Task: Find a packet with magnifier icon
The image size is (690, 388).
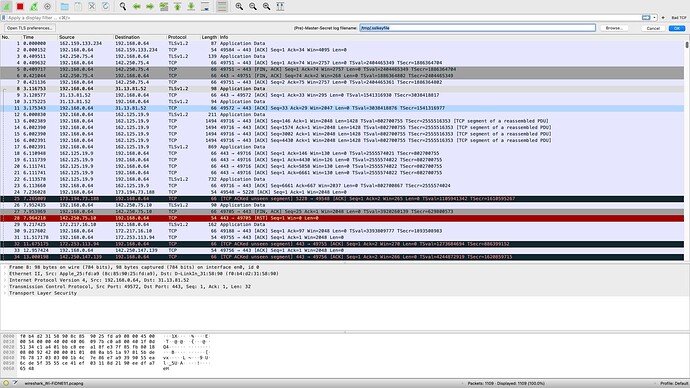Action: click(123, 6)
